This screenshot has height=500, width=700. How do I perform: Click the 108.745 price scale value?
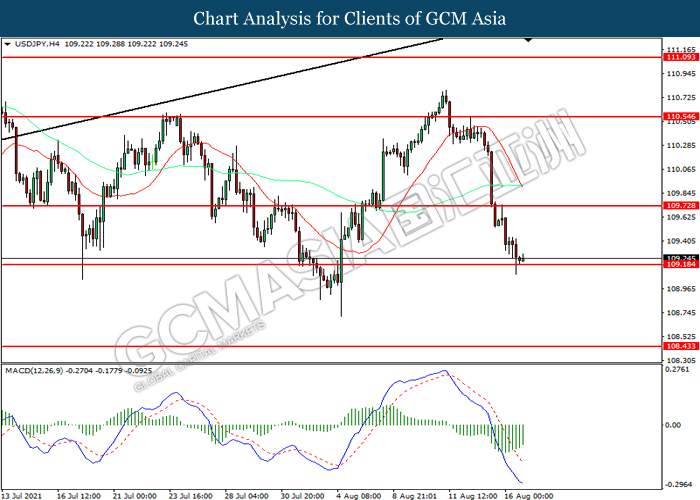[x=681, y=312]
